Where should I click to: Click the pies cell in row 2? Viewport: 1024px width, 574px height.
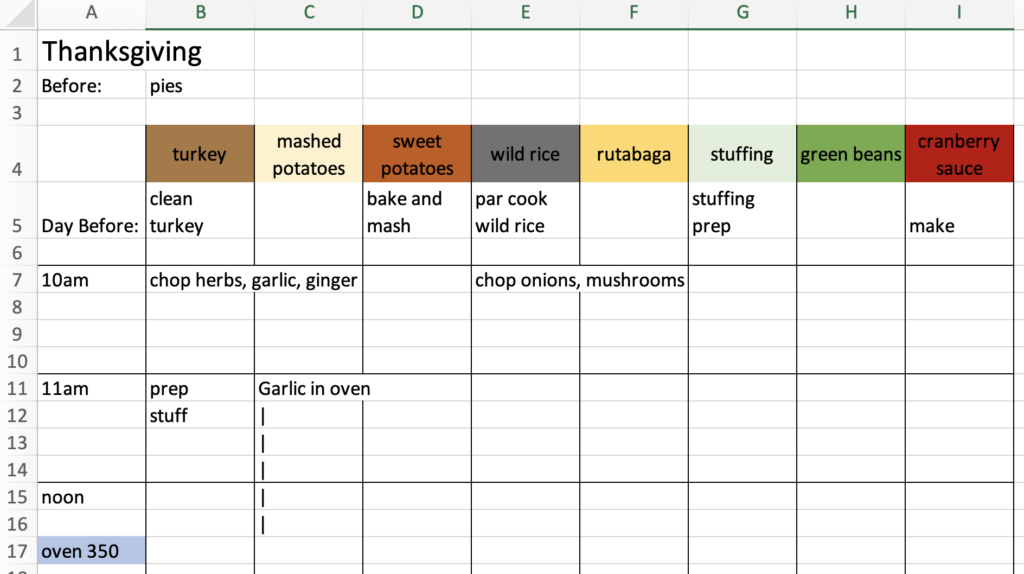200,86
